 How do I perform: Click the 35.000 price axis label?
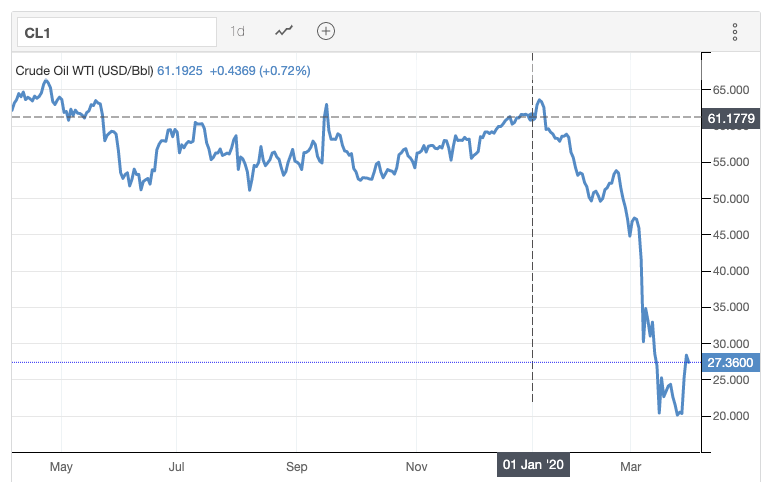point(731,307)
